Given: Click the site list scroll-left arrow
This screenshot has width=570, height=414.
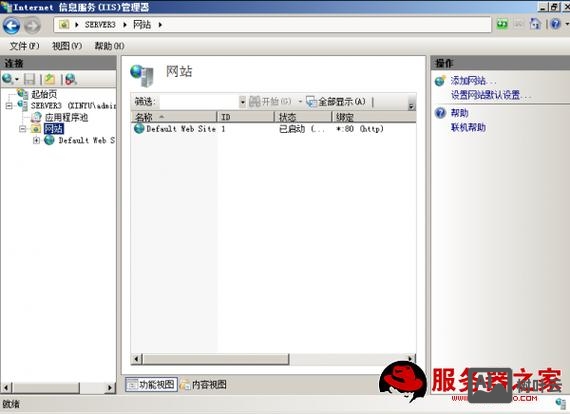Looking at the screenshot, I should pos(136,359).
